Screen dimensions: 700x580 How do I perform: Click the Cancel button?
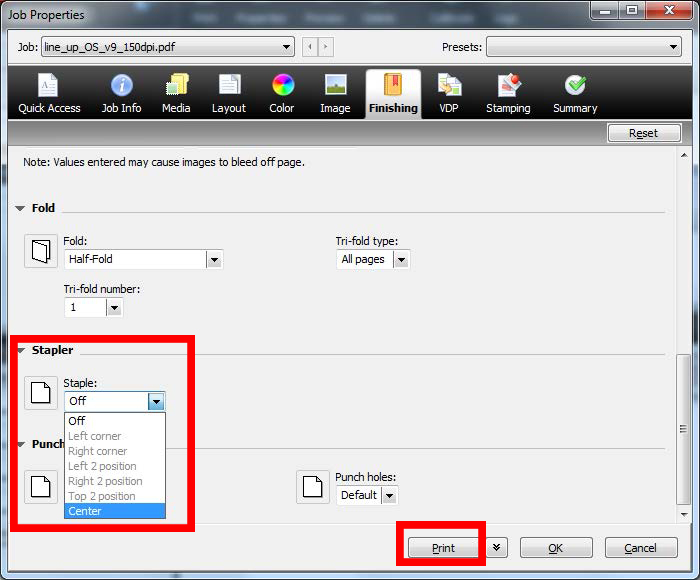[x=641, y=547]
